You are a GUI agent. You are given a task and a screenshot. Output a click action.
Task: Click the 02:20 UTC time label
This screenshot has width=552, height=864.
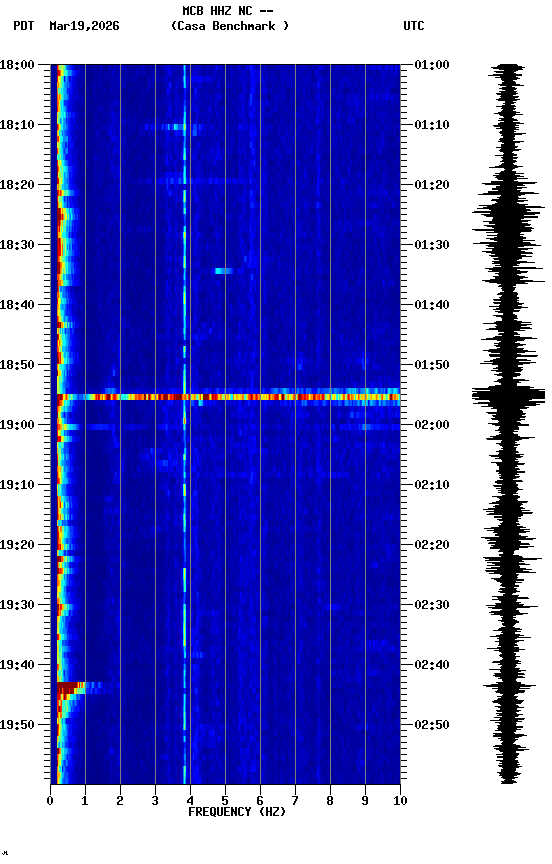[432, 545]
